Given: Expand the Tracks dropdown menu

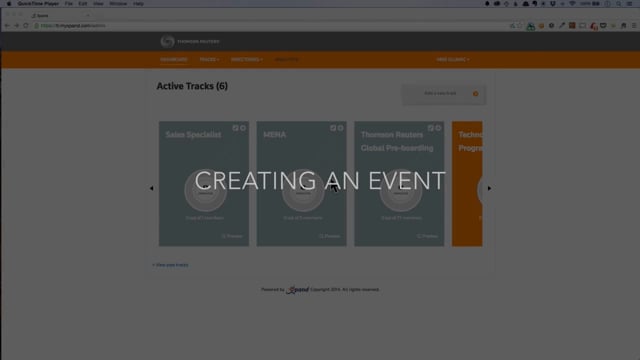Looking at the screenshot, I should (x=209, y=60).
